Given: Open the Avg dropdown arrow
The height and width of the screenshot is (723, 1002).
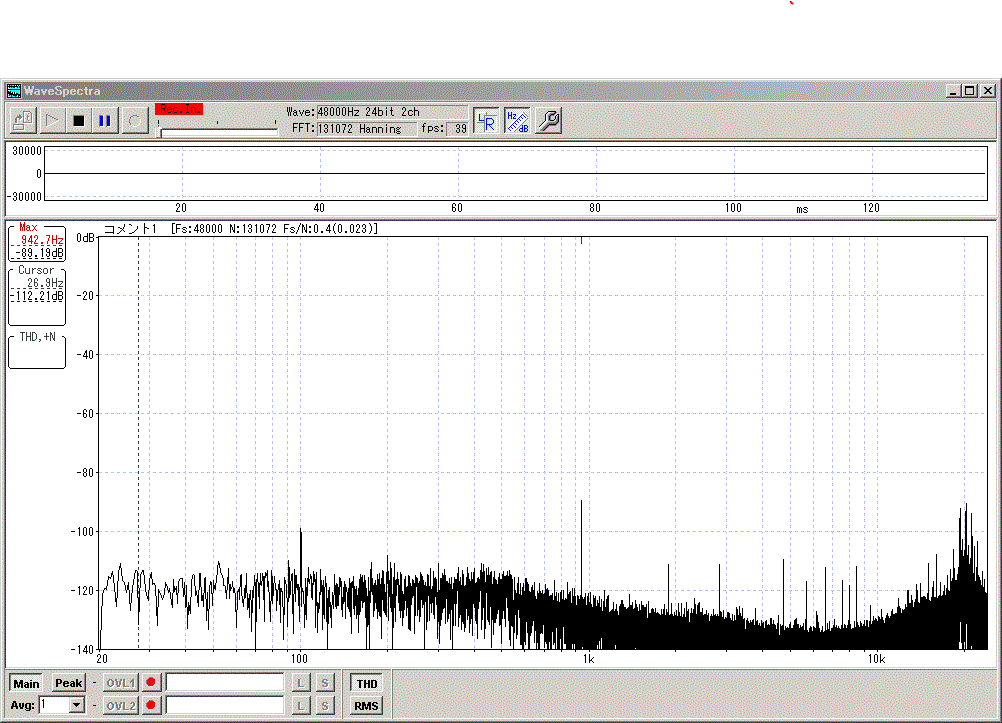Looking at the screenshot, I should tap(77, 705).
